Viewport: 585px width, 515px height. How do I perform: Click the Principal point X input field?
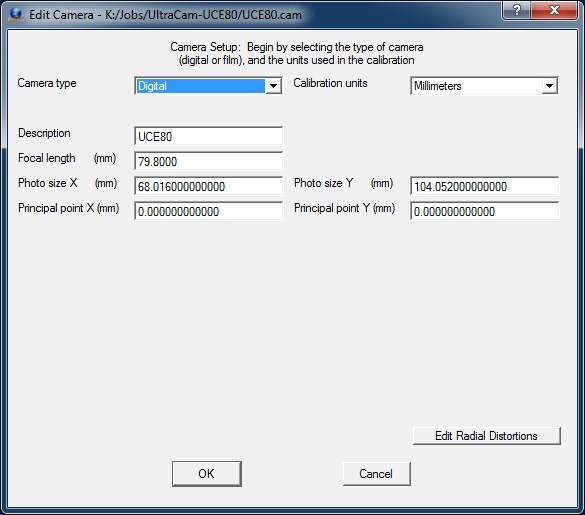click(208, 211)
